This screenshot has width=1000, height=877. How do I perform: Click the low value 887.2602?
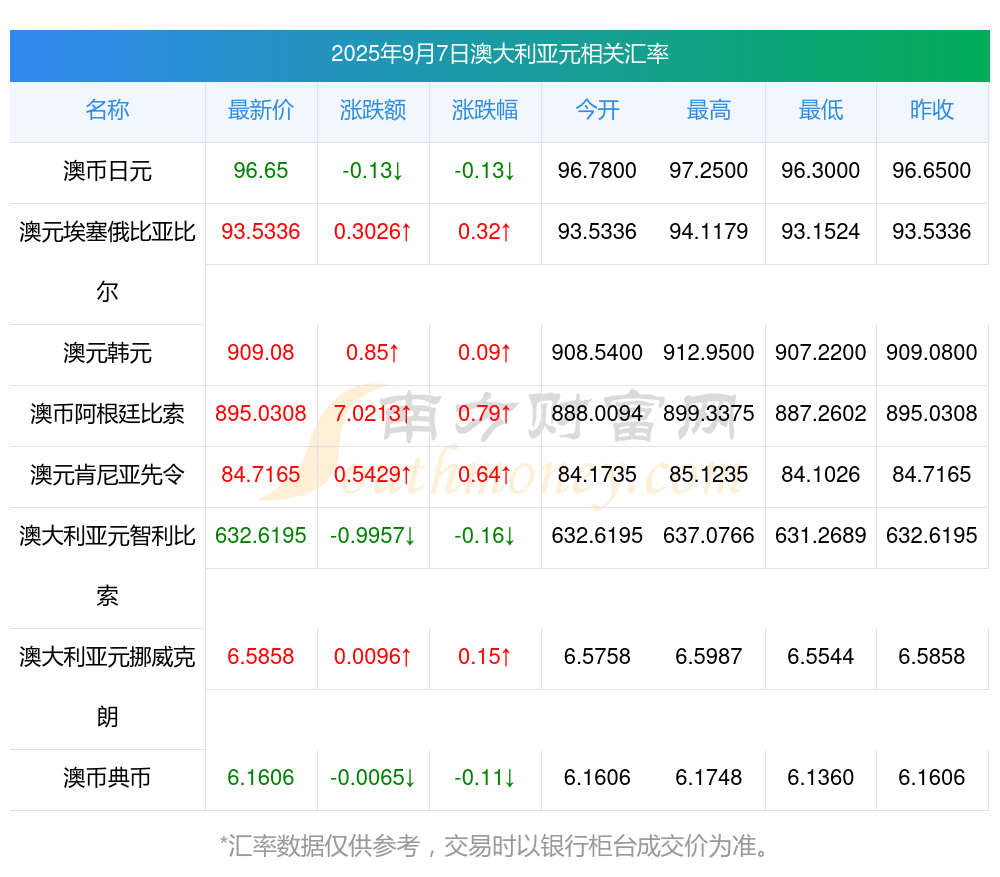[x=821, y=414]
